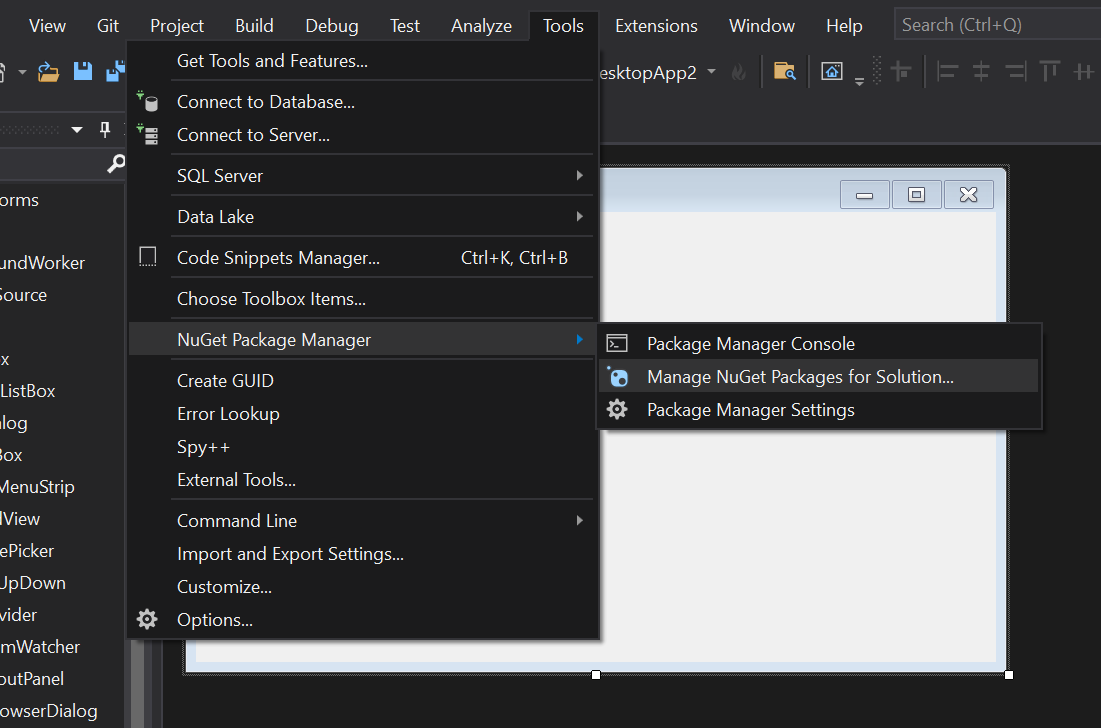Image resolution: width=1101 pixels, height=728 pixels.
Task: Click the Toolbox search magnifier icon
Action: coord(116,164)
